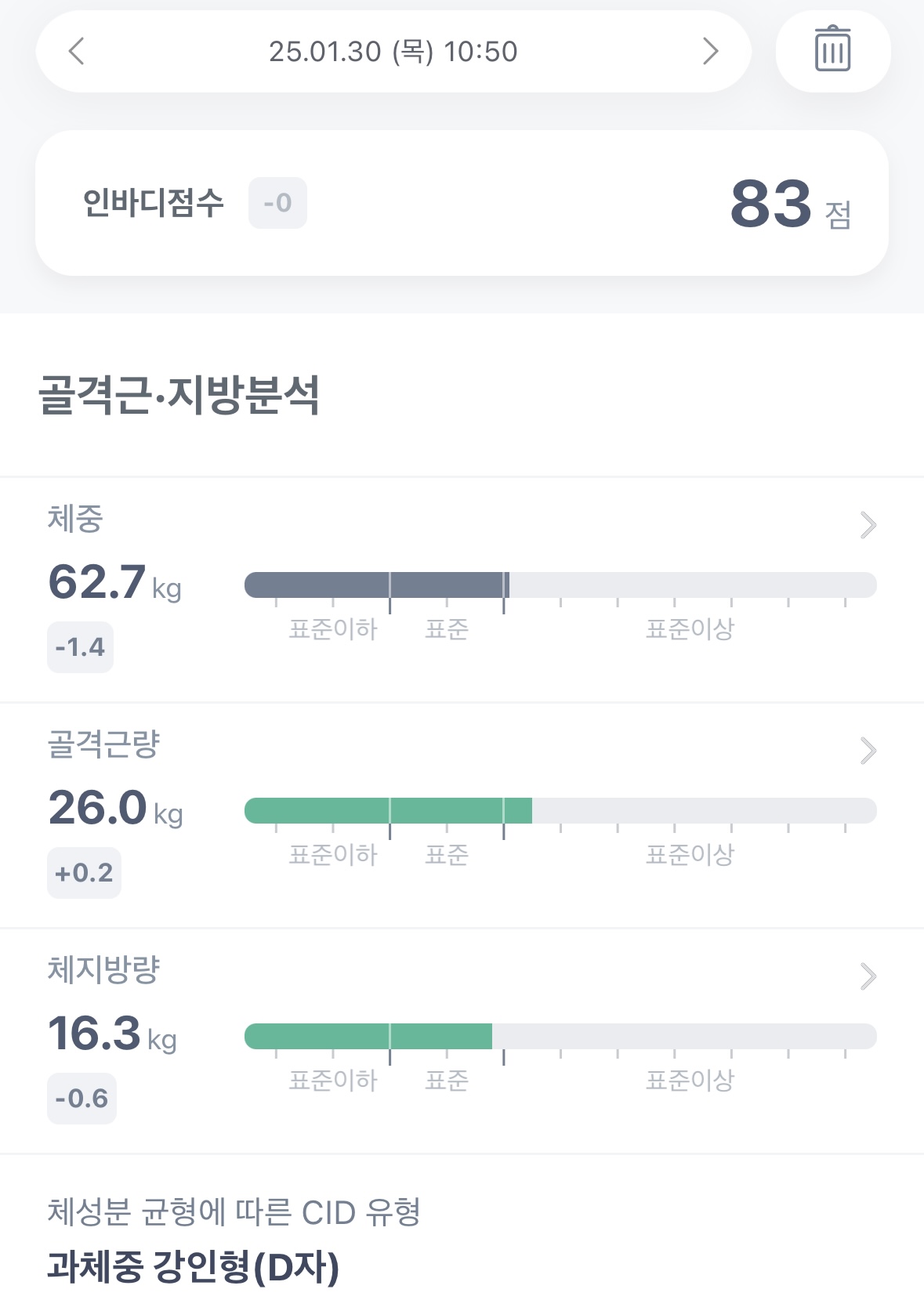Tap the 인바디점수 -0 change badge
The height and width of the screenshot is (1300, 924).
tap(277, 203)
